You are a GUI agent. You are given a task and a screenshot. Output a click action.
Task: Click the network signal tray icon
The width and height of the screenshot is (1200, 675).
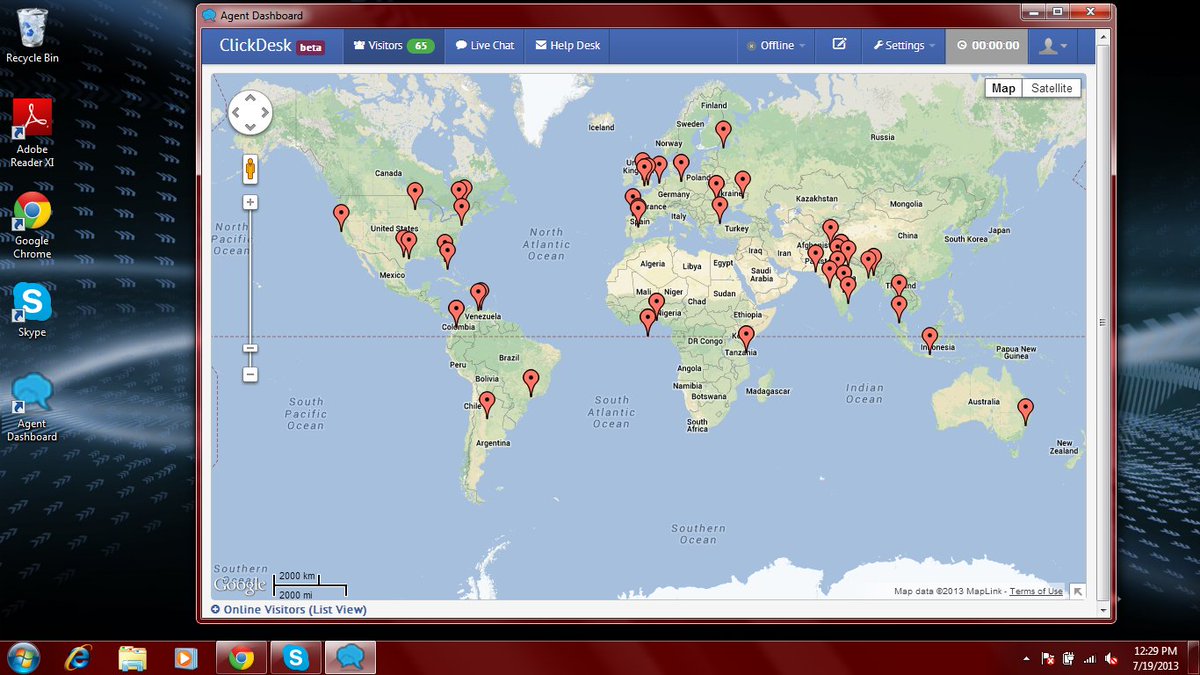point(1089,659)
